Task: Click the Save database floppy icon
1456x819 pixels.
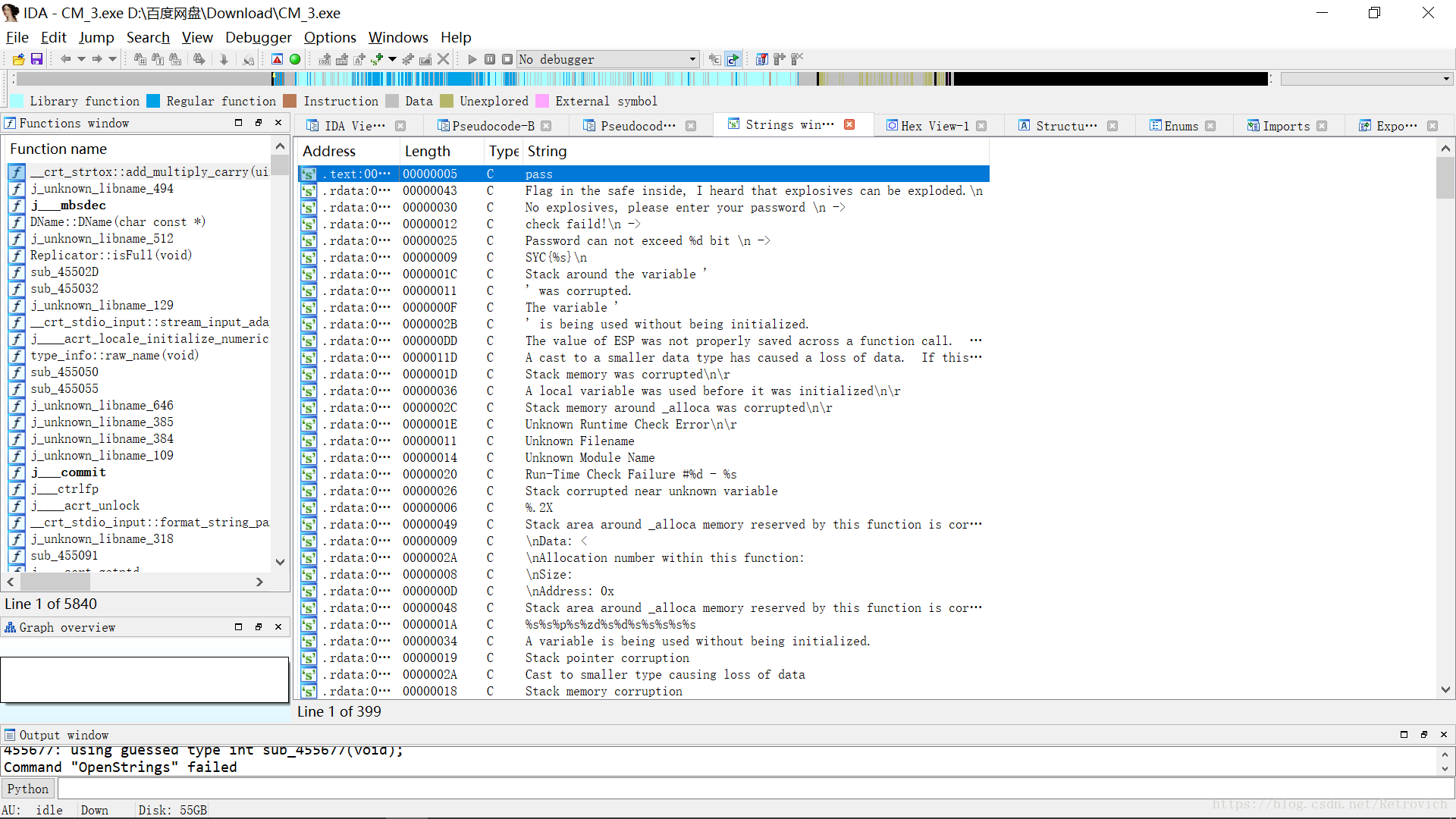Action: [x=36, y=59]
